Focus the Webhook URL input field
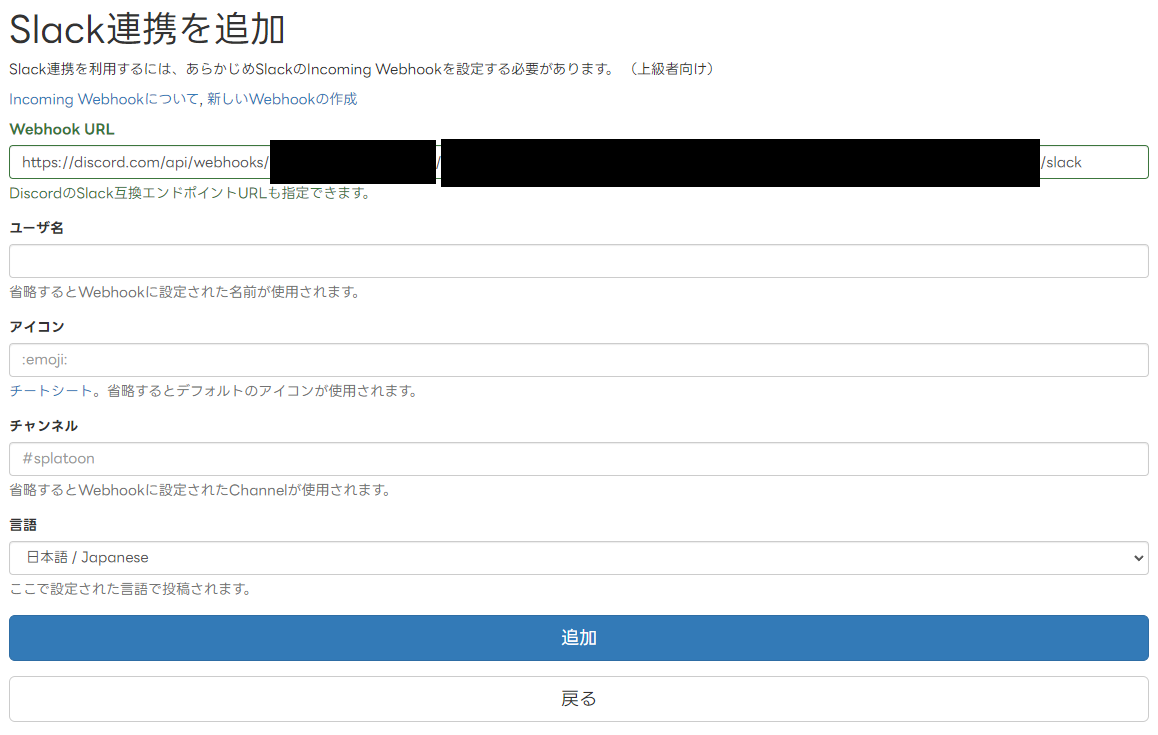 [578, 161]
